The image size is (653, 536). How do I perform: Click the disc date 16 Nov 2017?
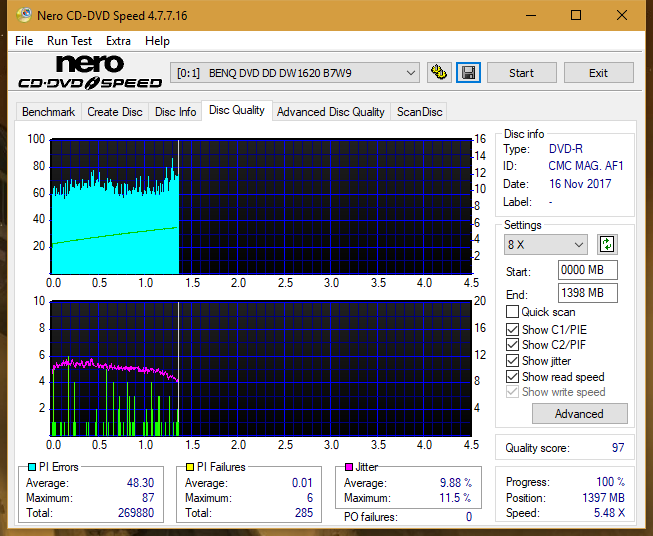(580, 184)
